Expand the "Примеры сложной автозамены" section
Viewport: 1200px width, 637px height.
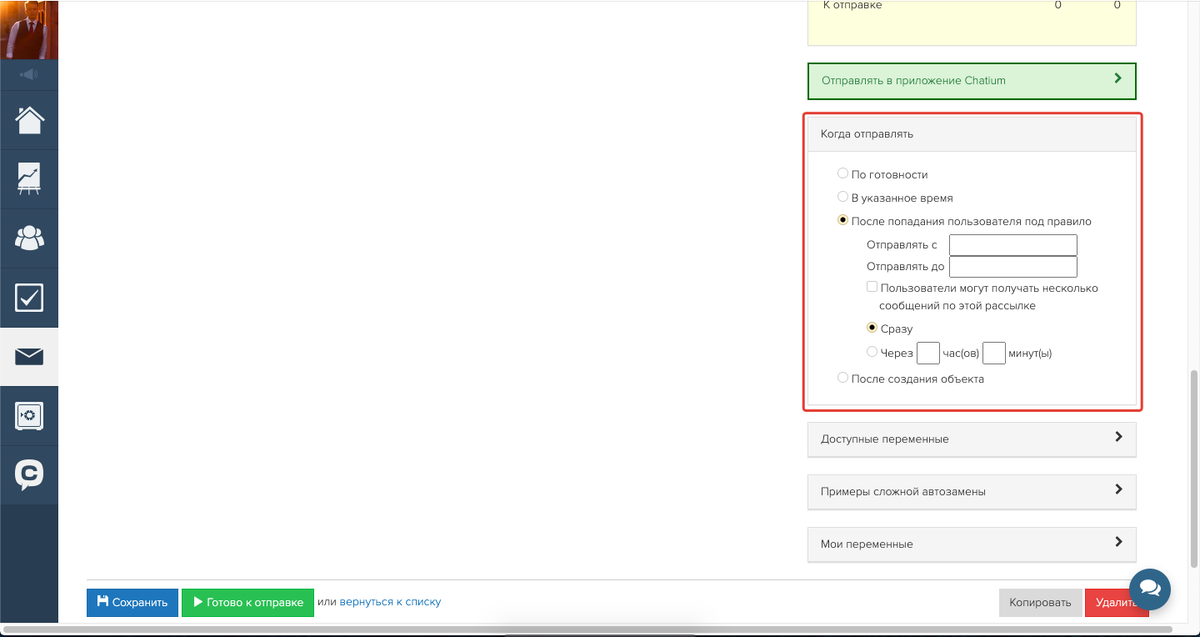coord(971,491)
